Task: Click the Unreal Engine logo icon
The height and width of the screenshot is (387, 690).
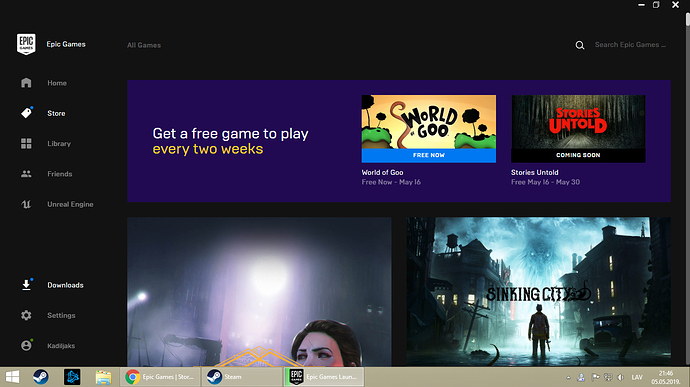Action: [x=26, y=204]
